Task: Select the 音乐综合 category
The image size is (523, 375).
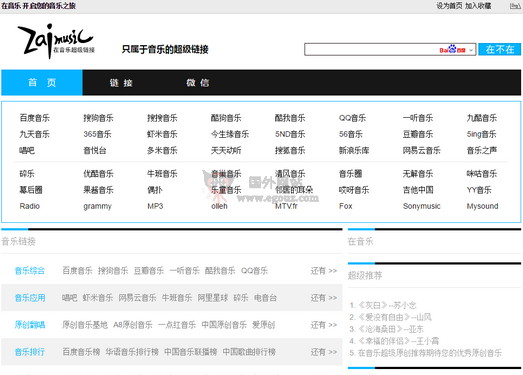Action: coord(30,271)
